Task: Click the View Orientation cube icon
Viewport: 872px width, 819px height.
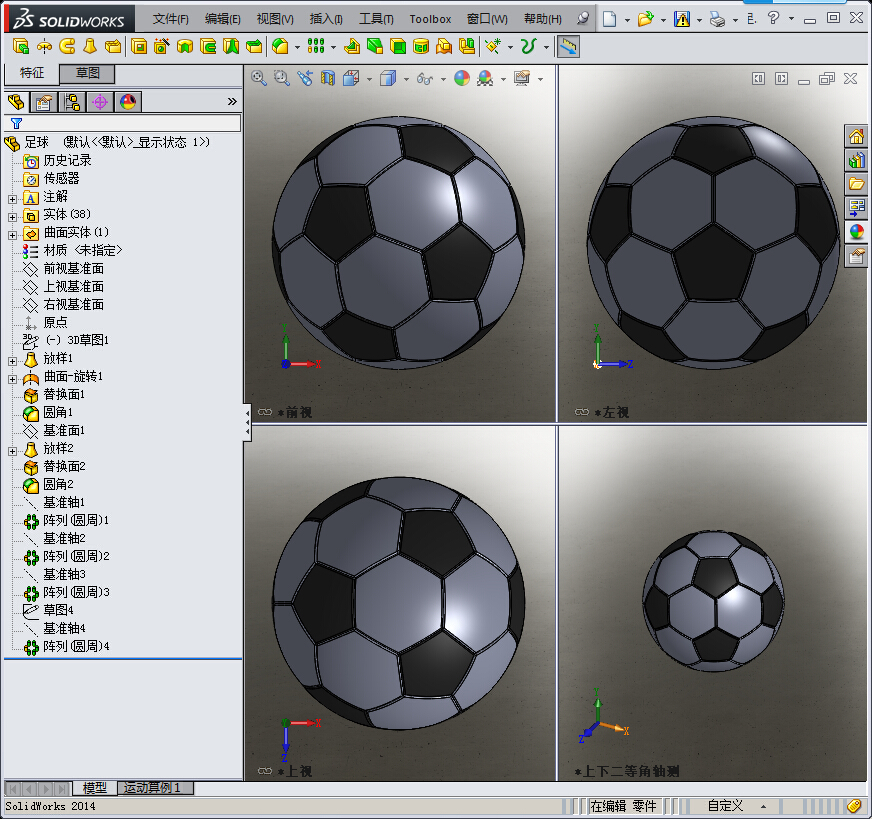Action: 351,78
